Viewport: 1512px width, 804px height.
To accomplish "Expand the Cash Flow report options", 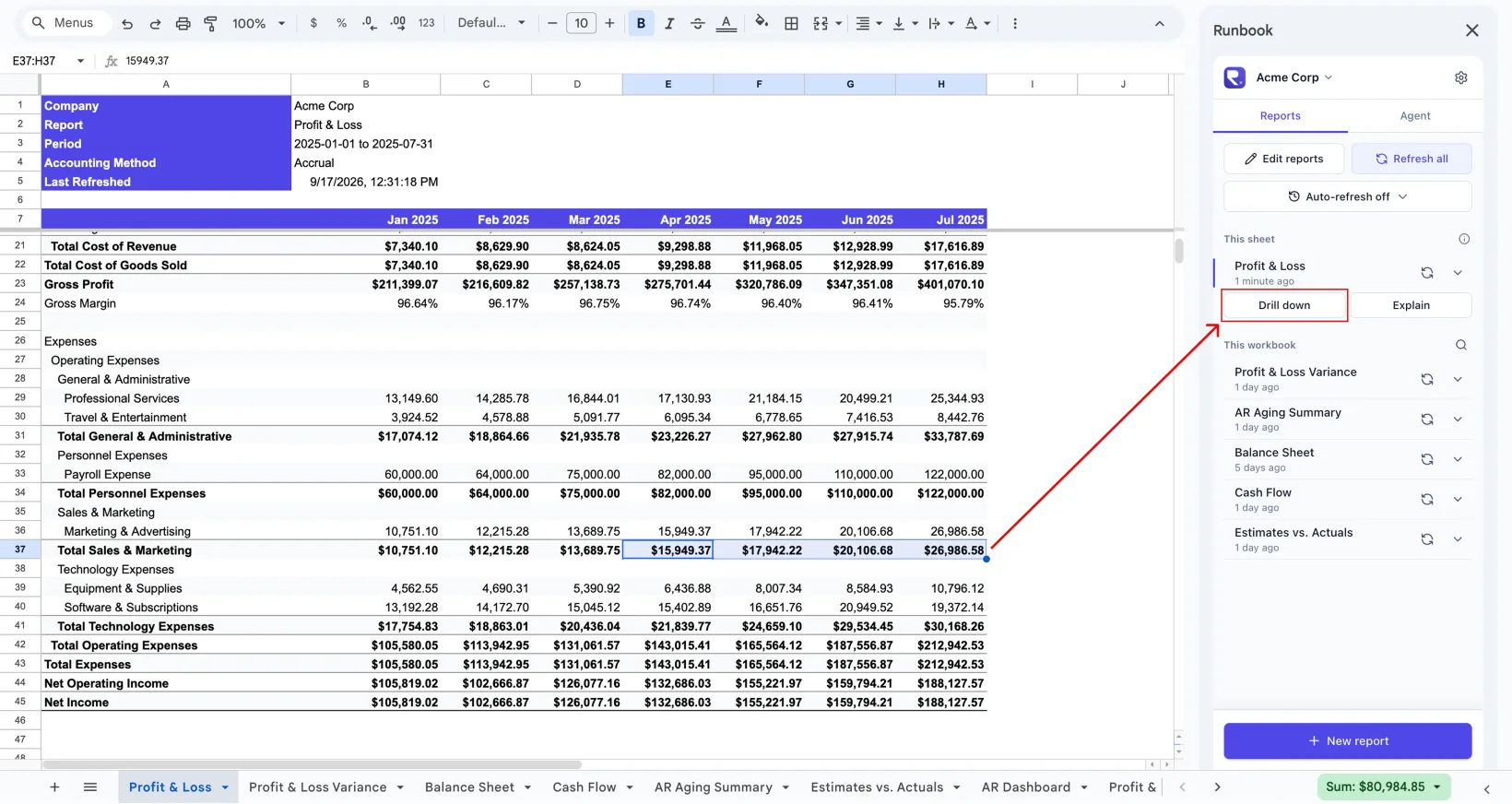I will click(x=1458, y=499).
